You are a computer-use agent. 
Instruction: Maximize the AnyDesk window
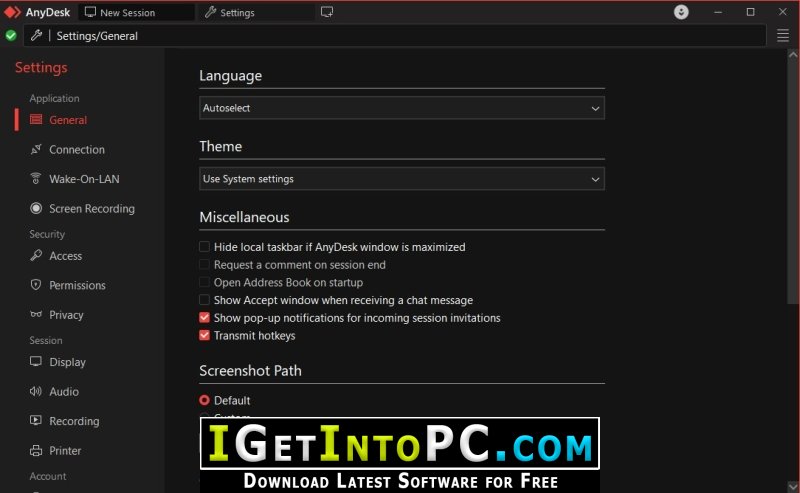(751, 12)
